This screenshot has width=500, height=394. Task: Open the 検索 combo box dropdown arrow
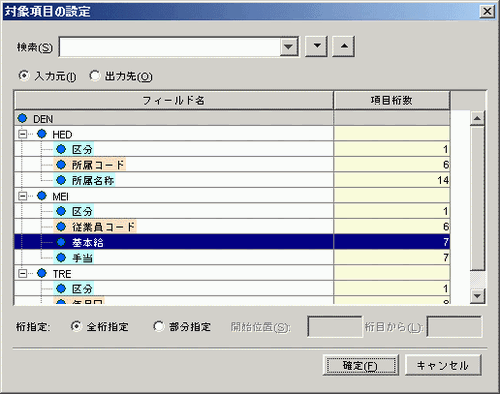click(289, 47)
